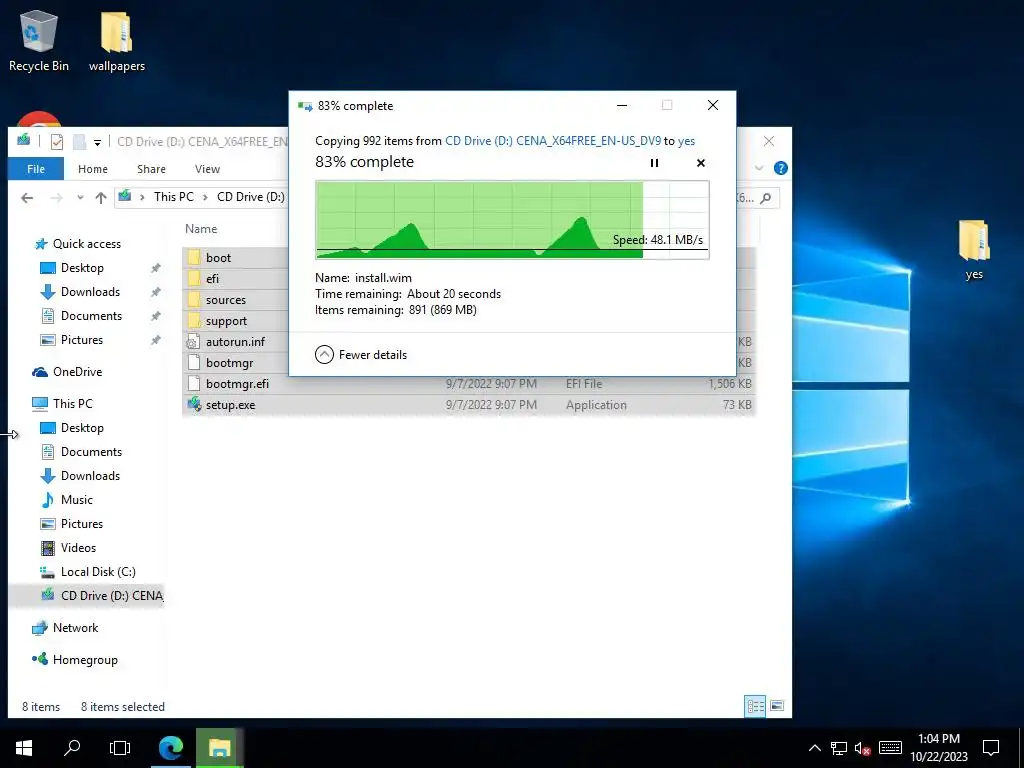This screenshot has height=768, width=1024.
Task: Open the Windows Start menu
Action: [x=24, y=748]
